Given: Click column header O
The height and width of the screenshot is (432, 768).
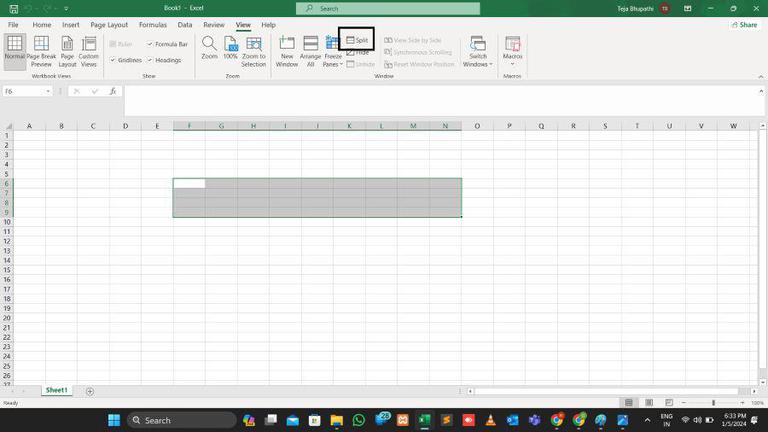Looking at the screenshot, I should (x=477, y=126).
